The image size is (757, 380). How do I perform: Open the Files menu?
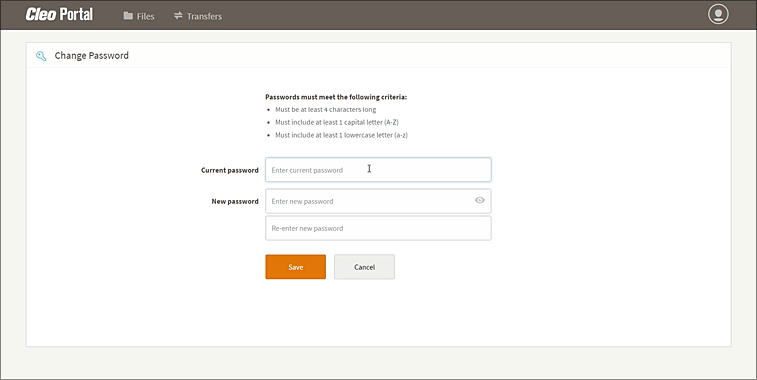[139, 16]
